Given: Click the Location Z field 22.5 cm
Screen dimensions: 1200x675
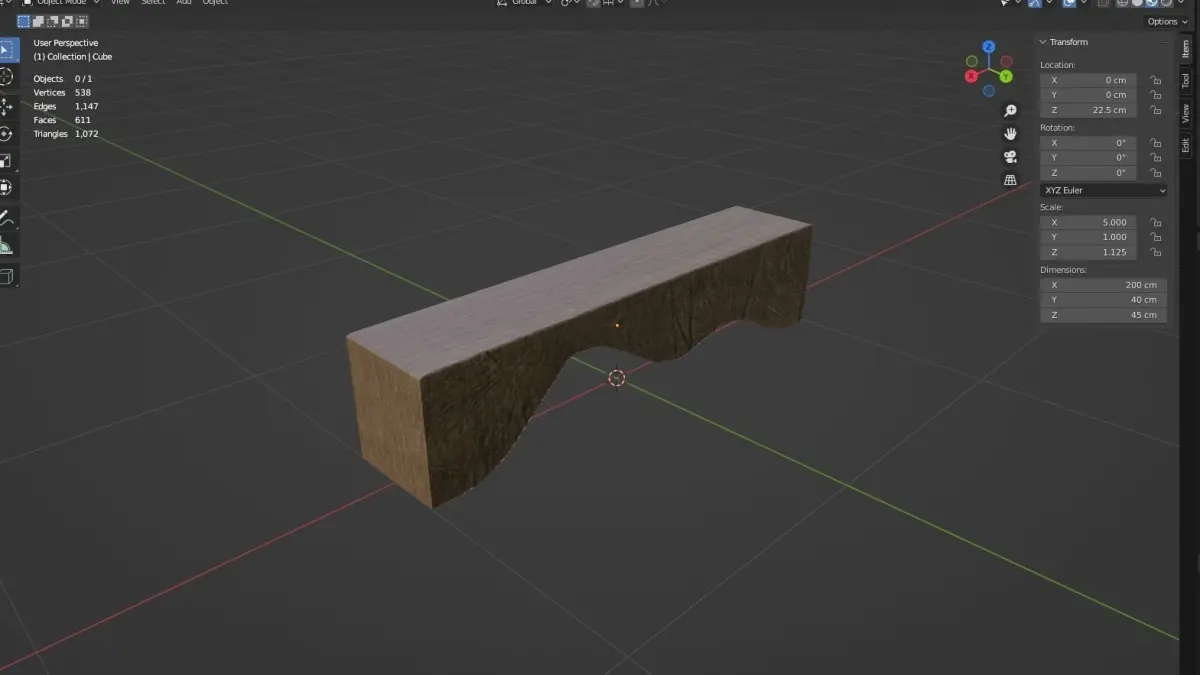Looking at the screenshot, I should (1089, 110).
